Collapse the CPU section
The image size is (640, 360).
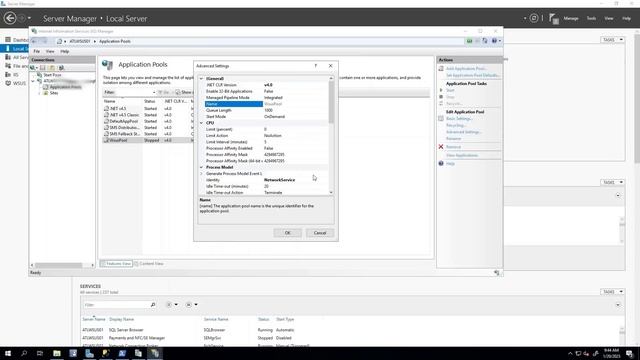coord(201,122)
